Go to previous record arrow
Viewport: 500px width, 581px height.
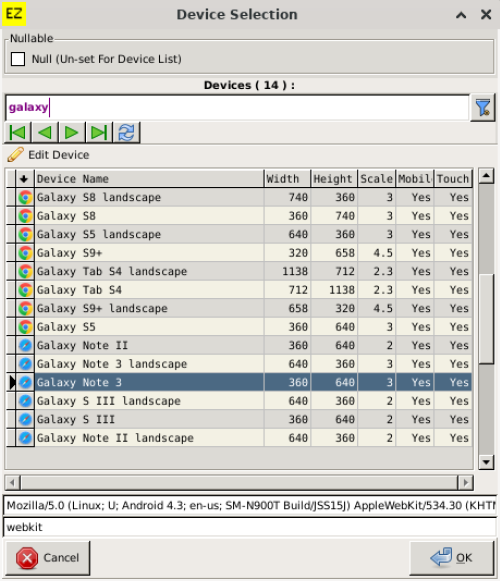(x=45, y=132)
